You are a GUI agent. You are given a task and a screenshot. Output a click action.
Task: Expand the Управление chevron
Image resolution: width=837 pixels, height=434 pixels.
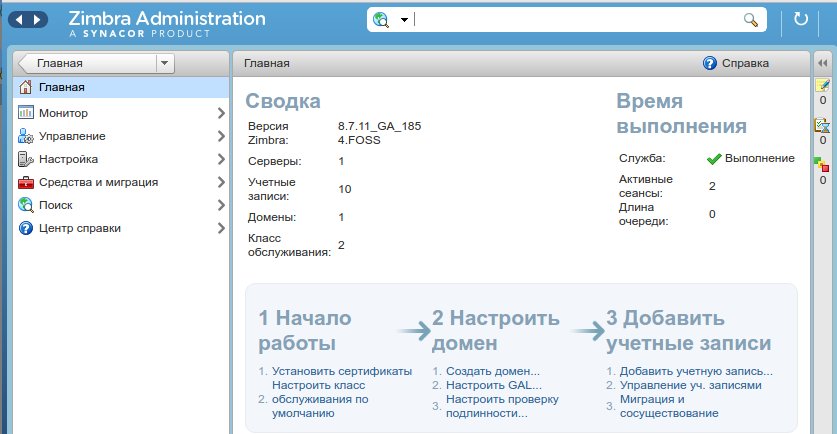pyautogui.click(x=221, y=136)
